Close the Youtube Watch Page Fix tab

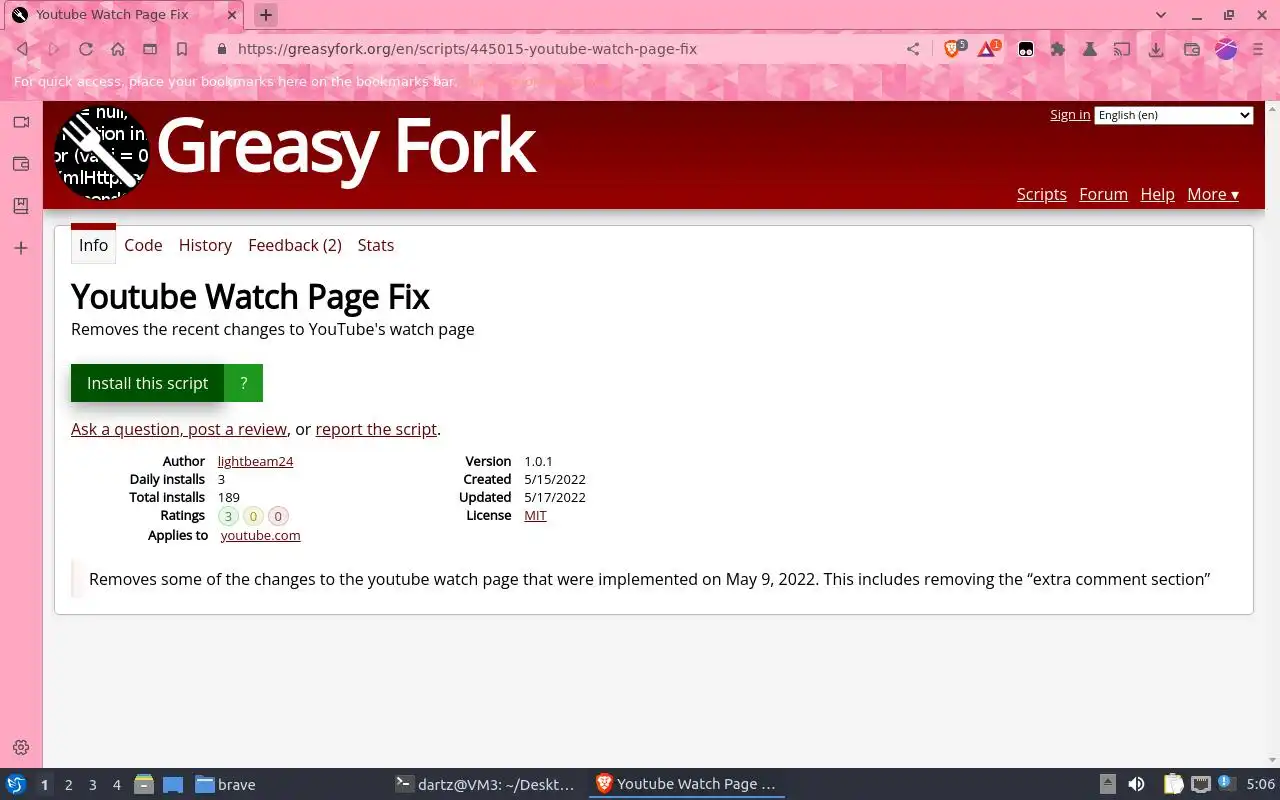[231, 15]
